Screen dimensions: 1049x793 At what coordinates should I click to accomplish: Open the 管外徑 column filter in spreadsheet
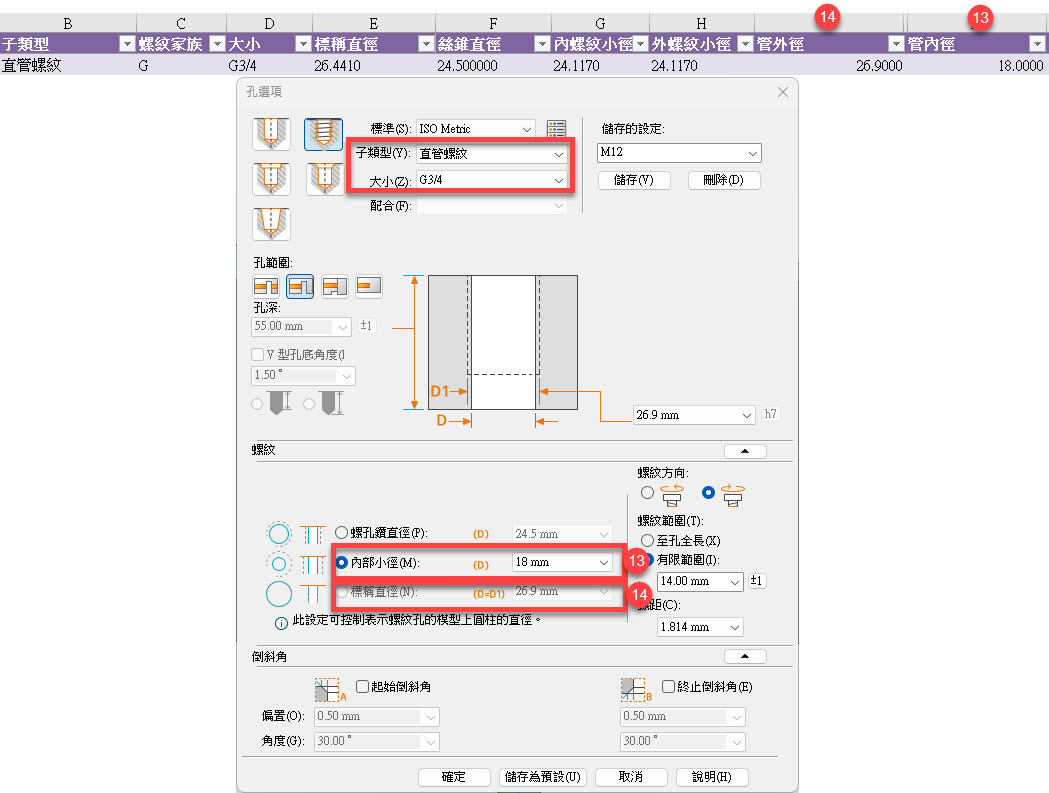coord(895,44)
